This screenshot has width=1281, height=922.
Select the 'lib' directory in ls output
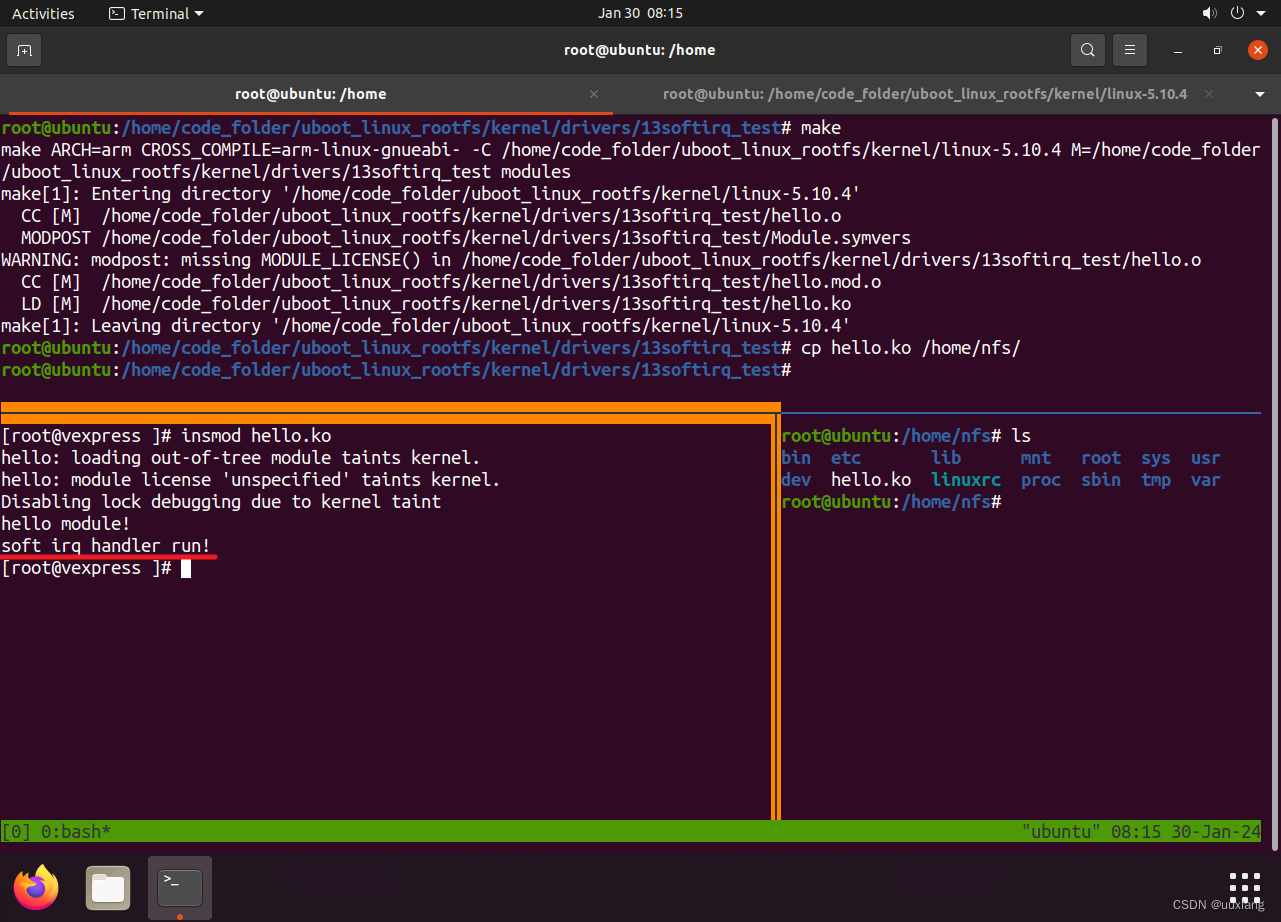946,457
